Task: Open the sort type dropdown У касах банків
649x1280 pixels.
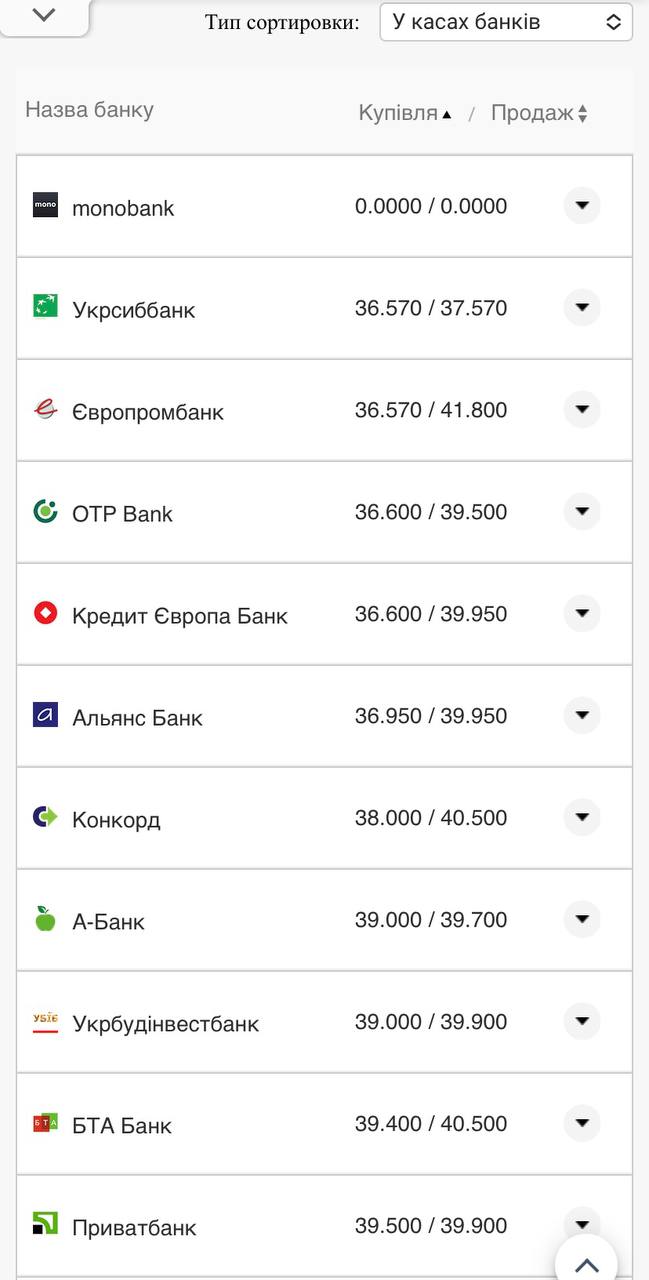Action: [505, 21]
